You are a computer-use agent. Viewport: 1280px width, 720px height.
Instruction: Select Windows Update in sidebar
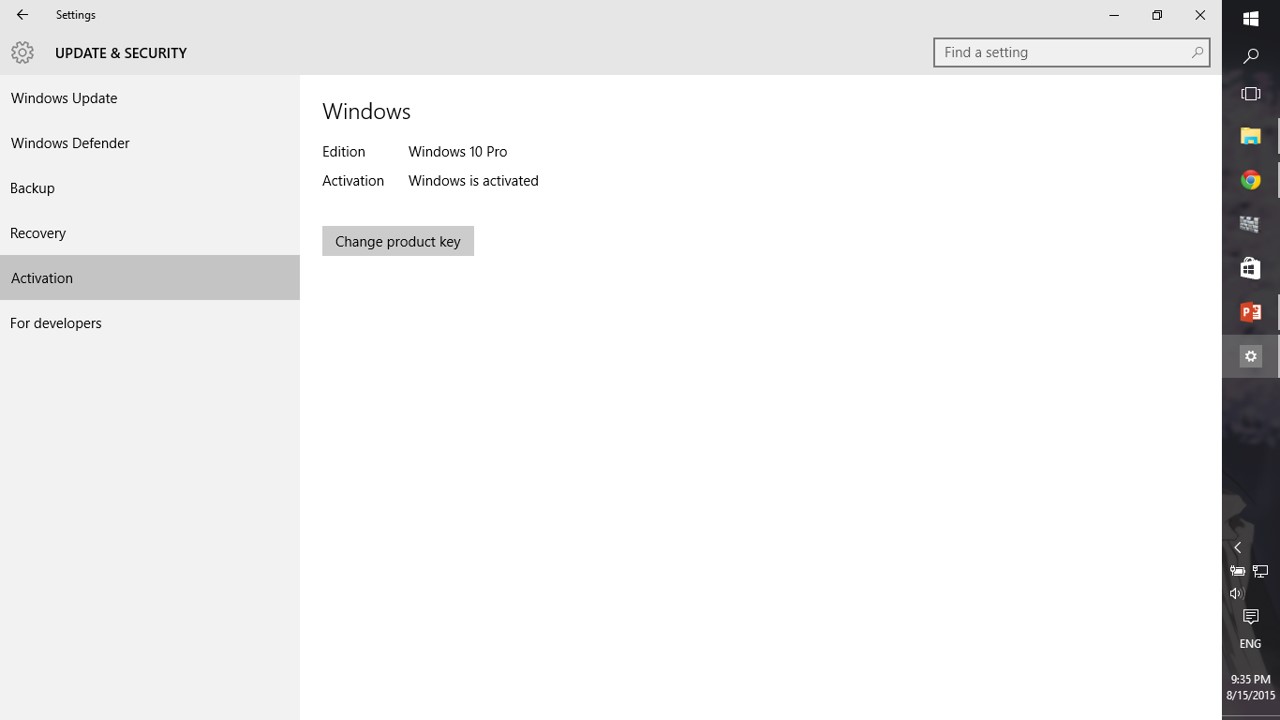[x=64, y=98]
